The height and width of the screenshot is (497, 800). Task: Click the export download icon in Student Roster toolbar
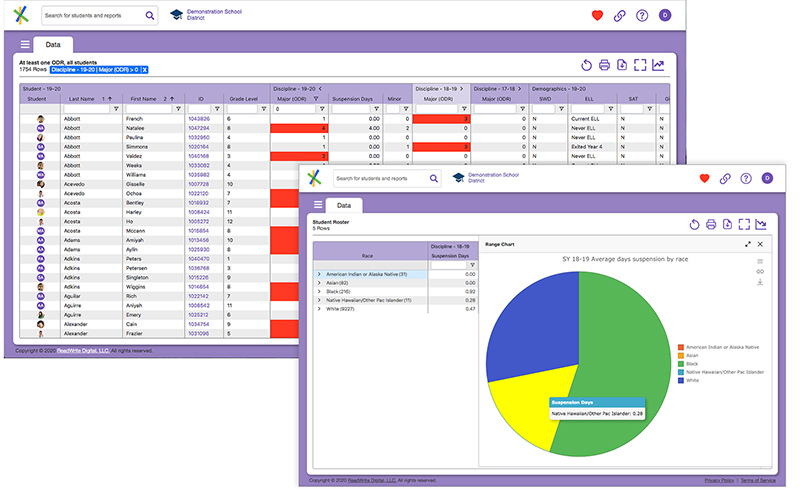click(x=727, y=224)
